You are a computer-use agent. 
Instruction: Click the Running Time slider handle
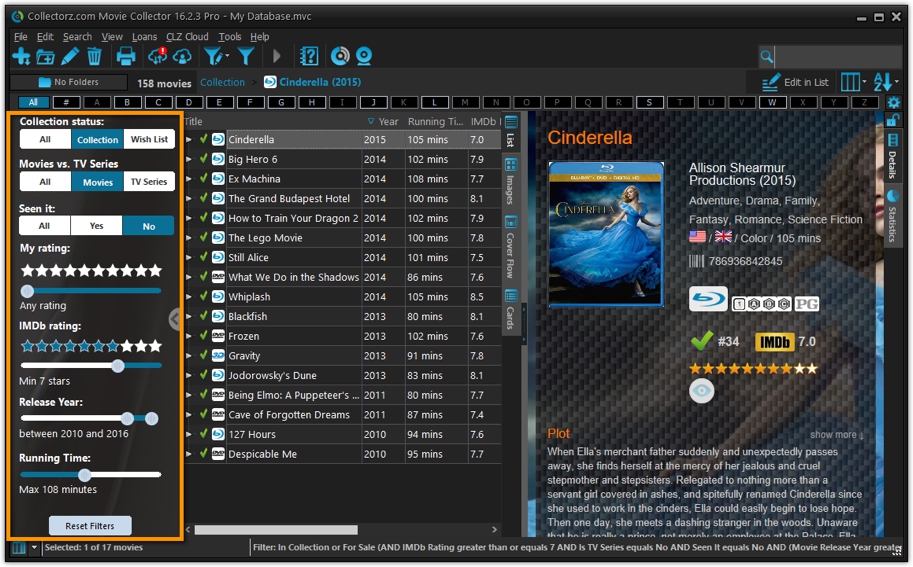[85, 474]
